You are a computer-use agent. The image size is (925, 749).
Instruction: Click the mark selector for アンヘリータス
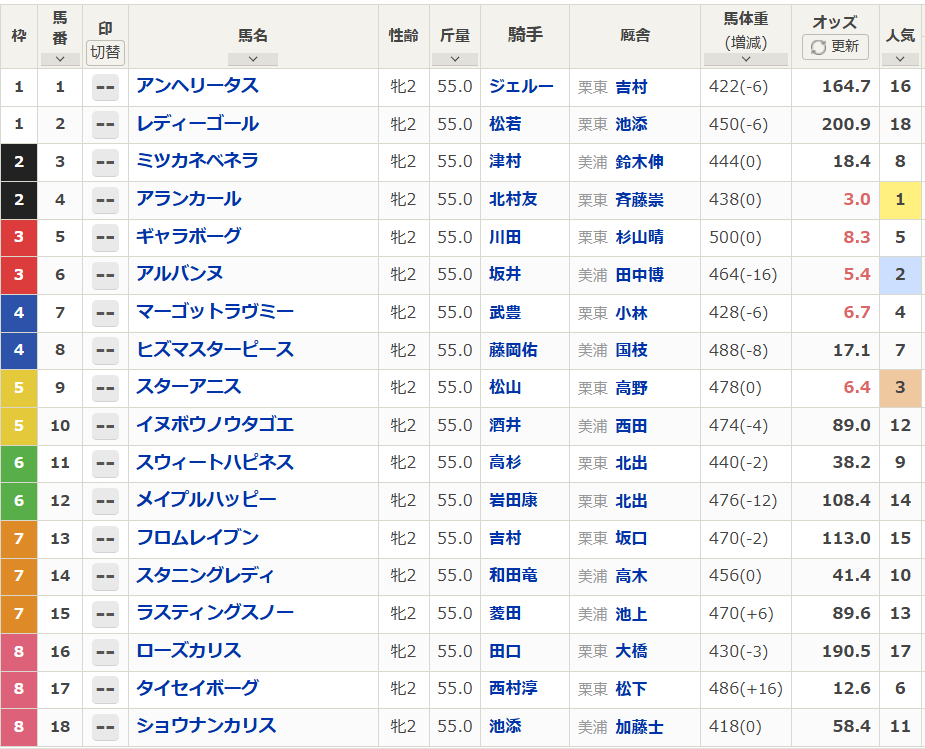point(105,87)
